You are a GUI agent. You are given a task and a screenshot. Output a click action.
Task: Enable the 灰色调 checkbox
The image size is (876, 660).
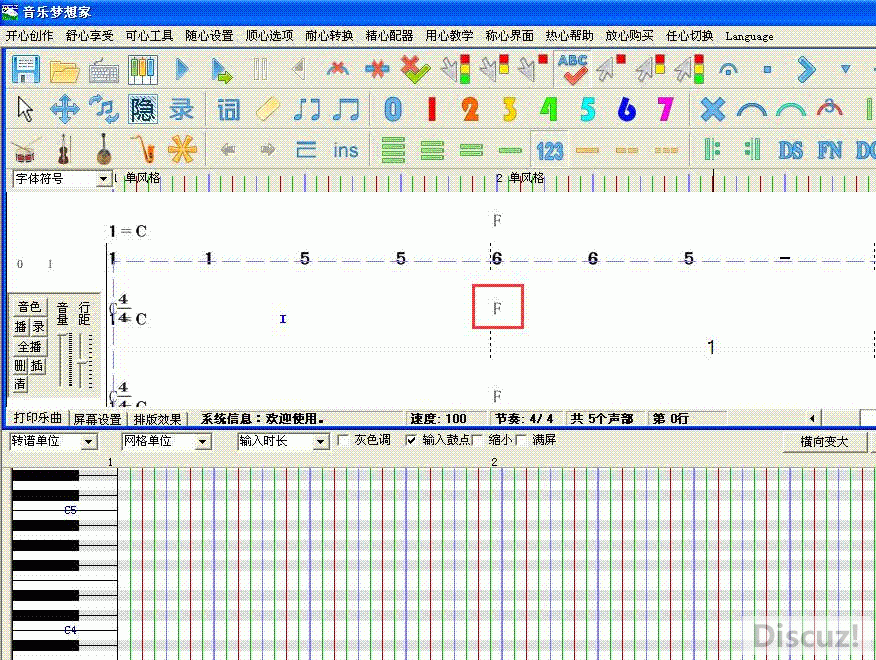point(344,440)
